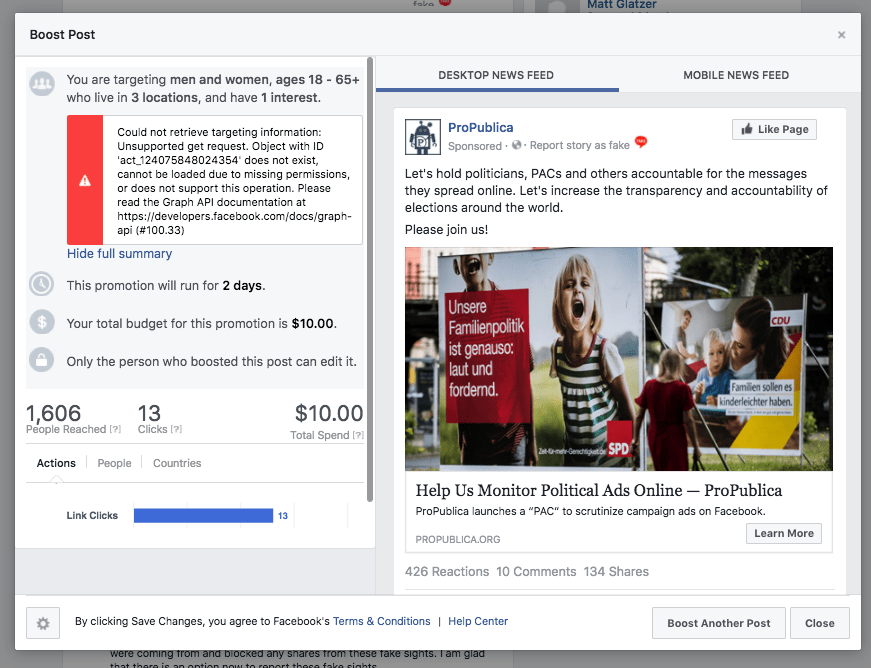871x668 pixels.
Task: Select the Desktop News Feed tab
Action: click(496, 75)
